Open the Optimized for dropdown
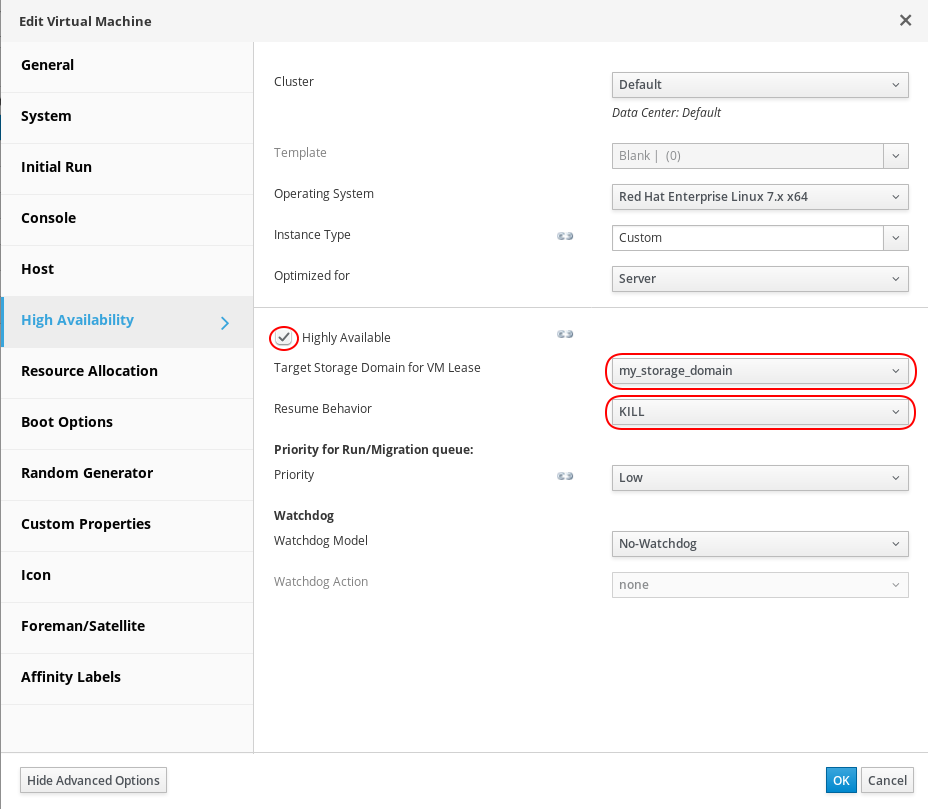This screenshot has width=928, height=809. (x=759, y=279)
